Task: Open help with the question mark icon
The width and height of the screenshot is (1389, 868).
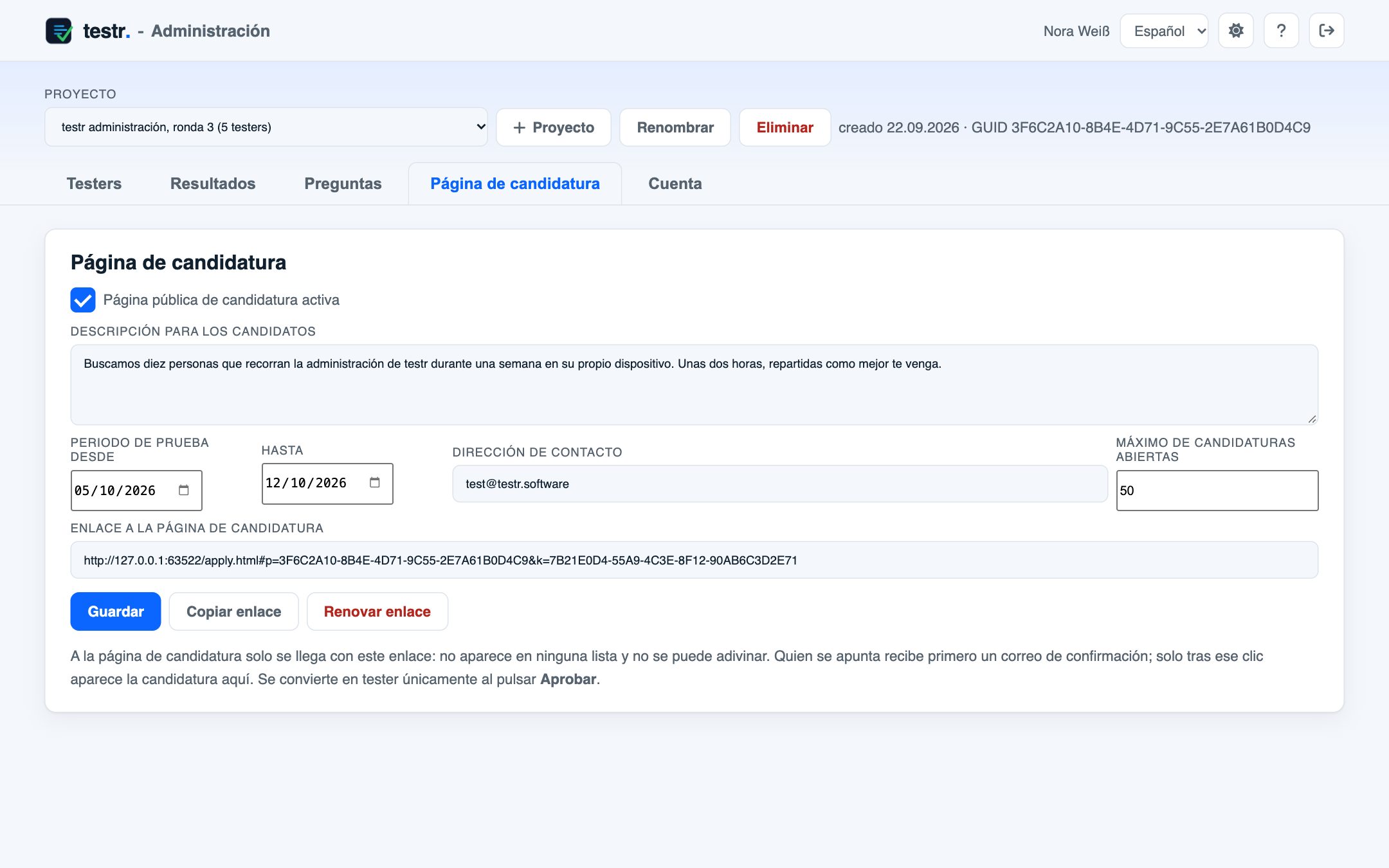Action: click(x=1281, y=31)
